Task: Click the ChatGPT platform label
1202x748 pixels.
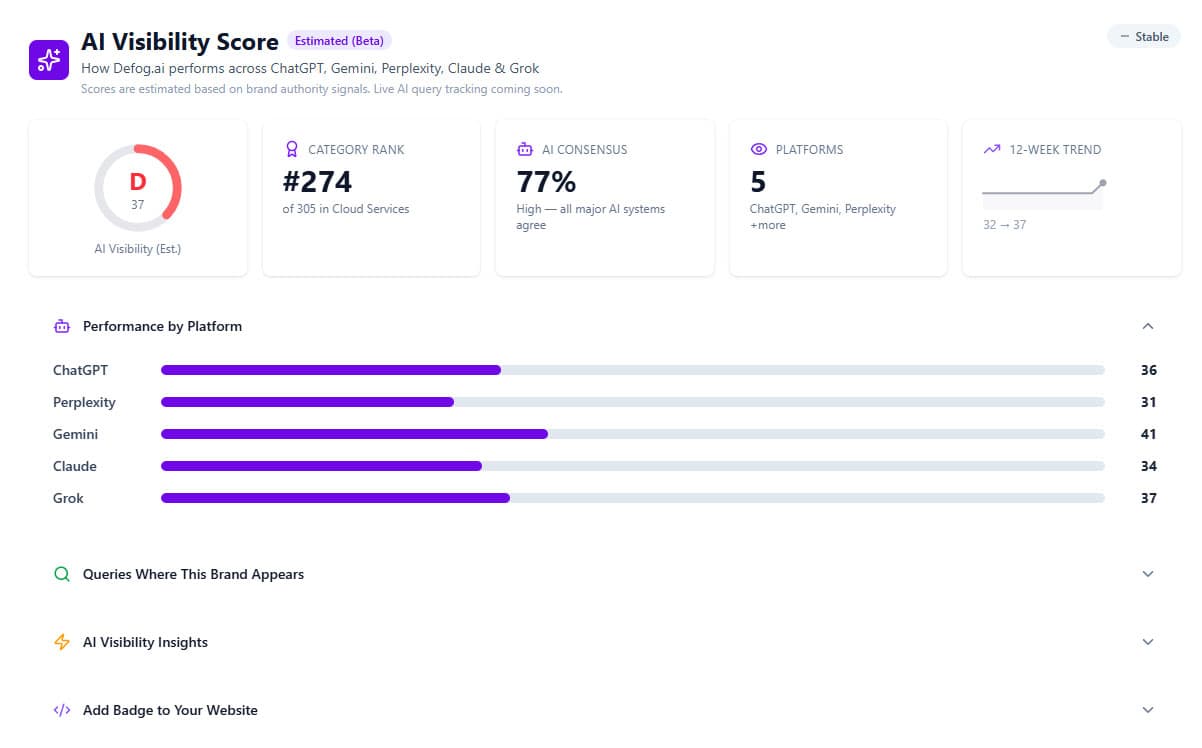Action: click(80, 370)
